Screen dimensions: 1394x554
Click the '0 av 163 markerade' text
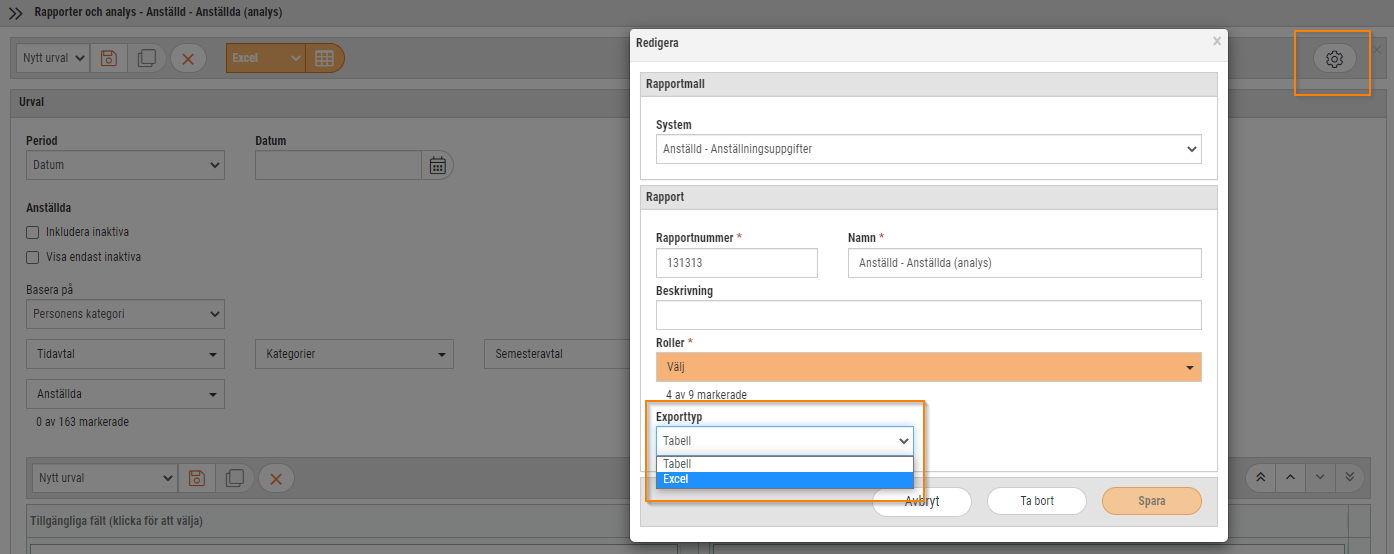[82, 422]
